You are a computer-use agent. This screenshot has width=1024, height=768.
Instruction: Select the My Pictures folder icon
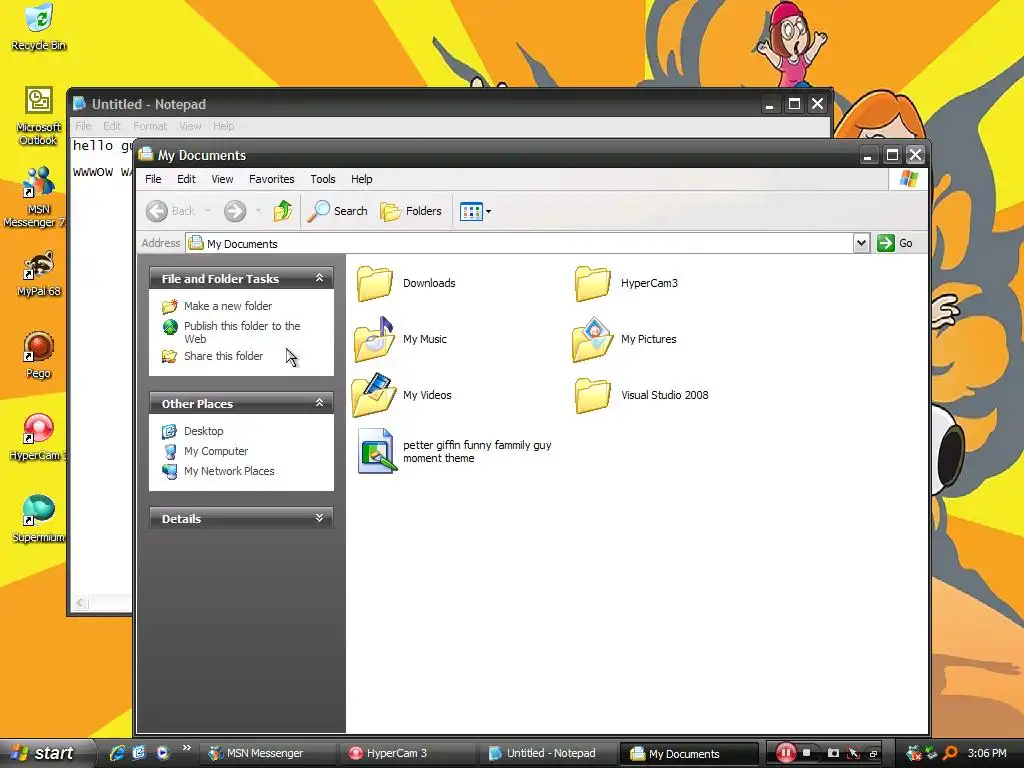pos(592,339)
